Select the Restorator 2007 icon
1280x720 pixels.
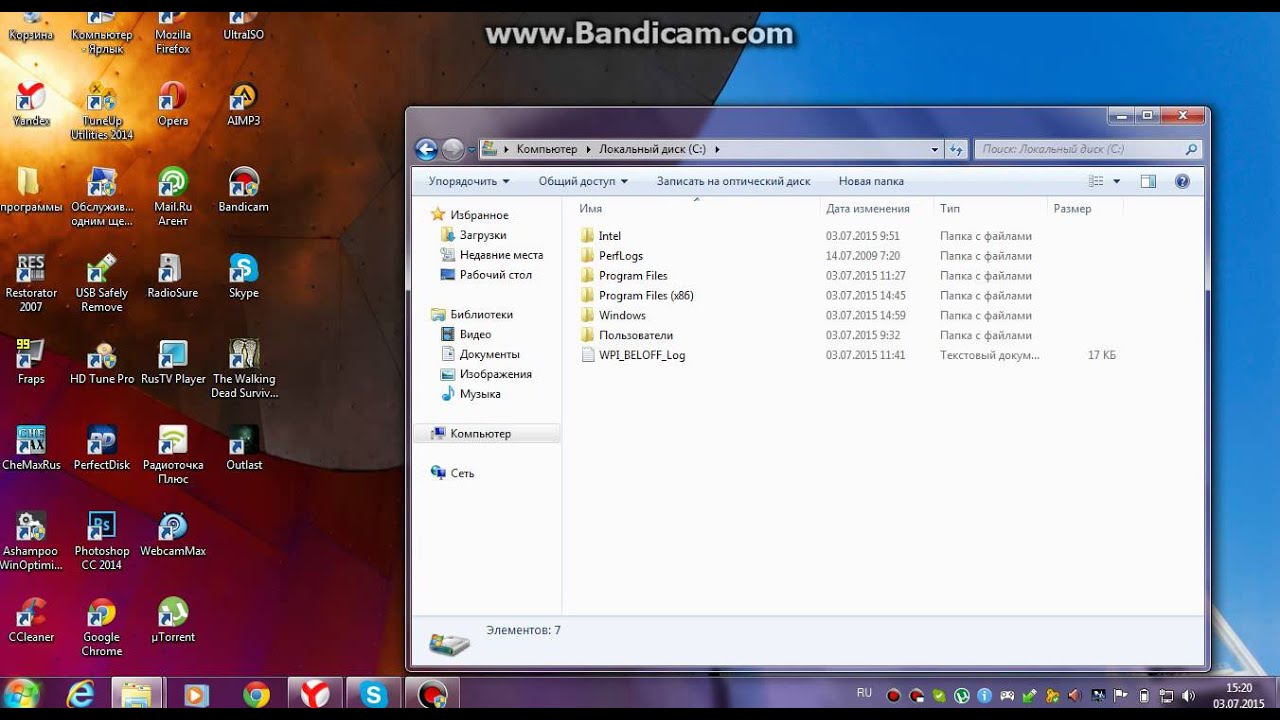(x=30, y=283)
